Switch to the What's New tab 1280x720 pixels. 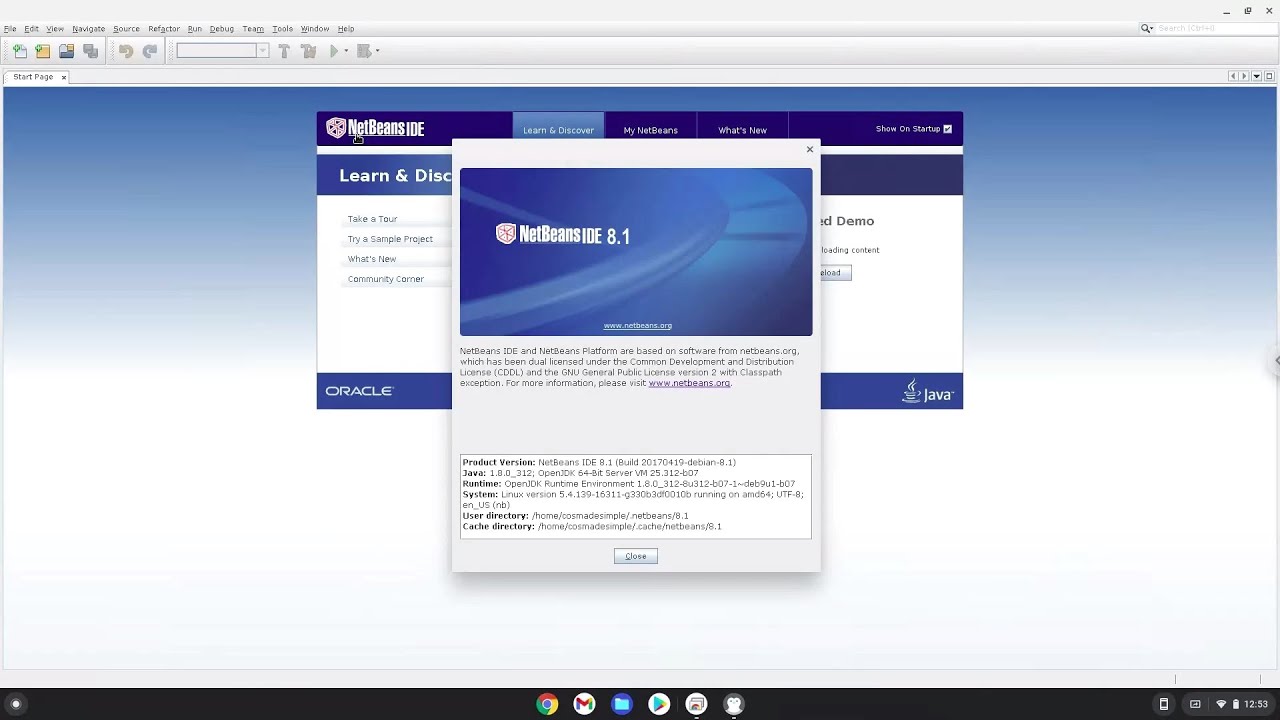point(742,130)
